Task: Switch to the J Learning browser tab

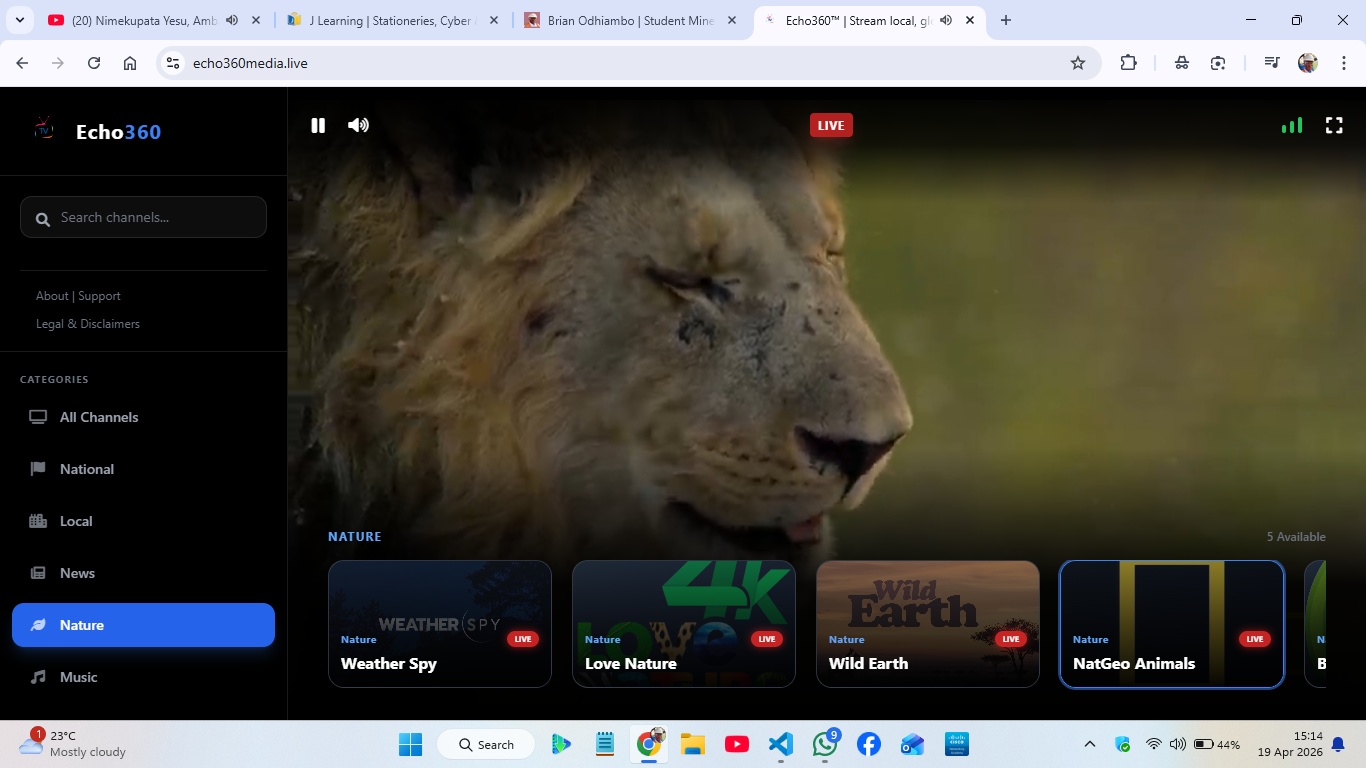Action: tap(392, 20)
